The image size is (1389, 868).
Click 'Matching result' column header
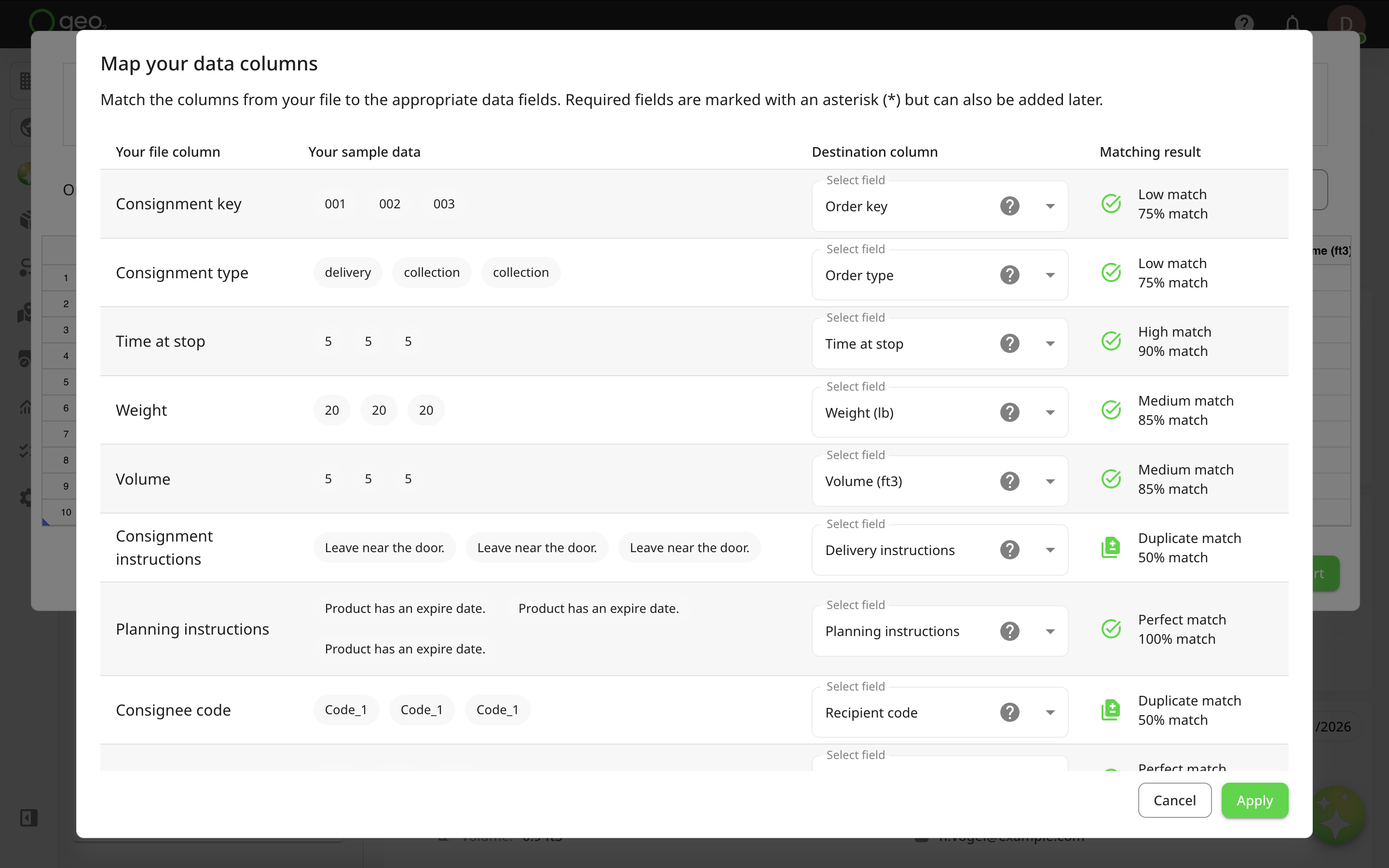point(1150,151)
